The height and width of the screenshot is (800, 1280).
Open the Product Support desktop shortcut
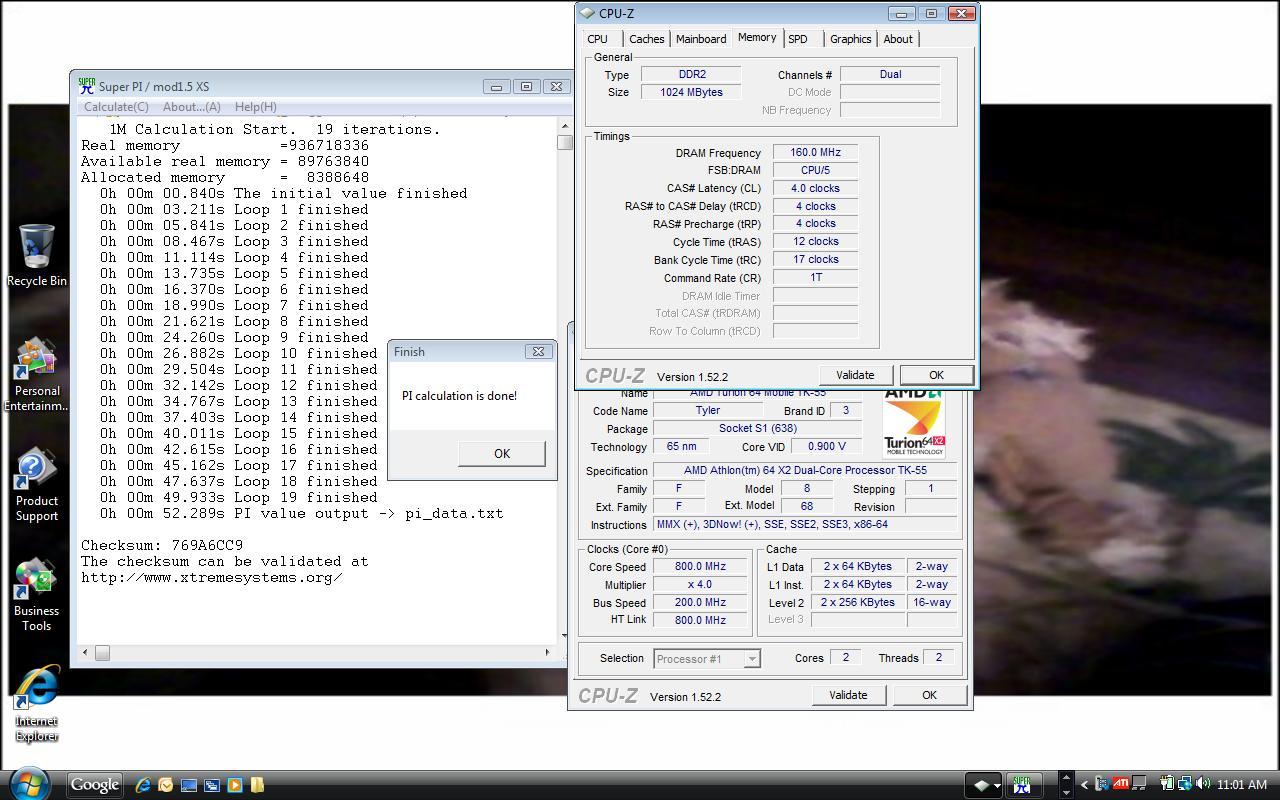pyautogui.click(x=37, y=486)
